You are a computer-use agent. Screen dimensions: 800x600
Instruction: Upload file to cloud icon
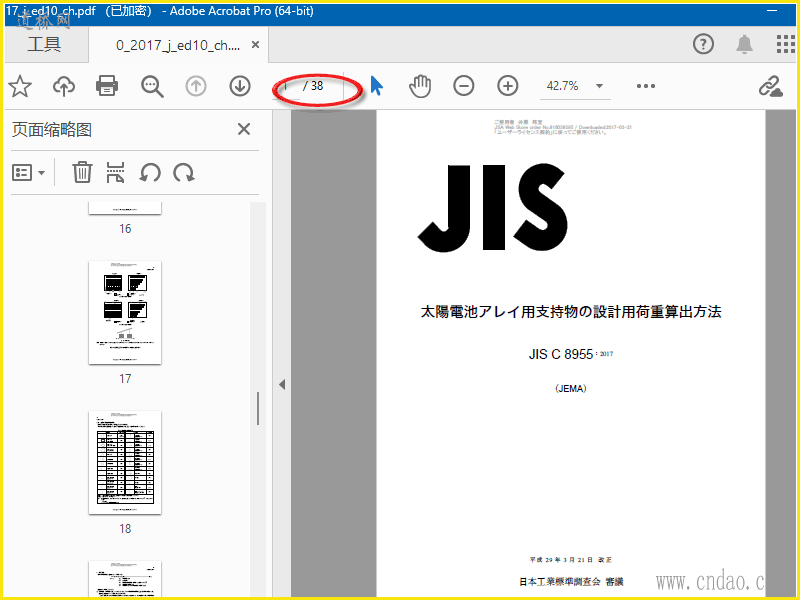[64, 86]
